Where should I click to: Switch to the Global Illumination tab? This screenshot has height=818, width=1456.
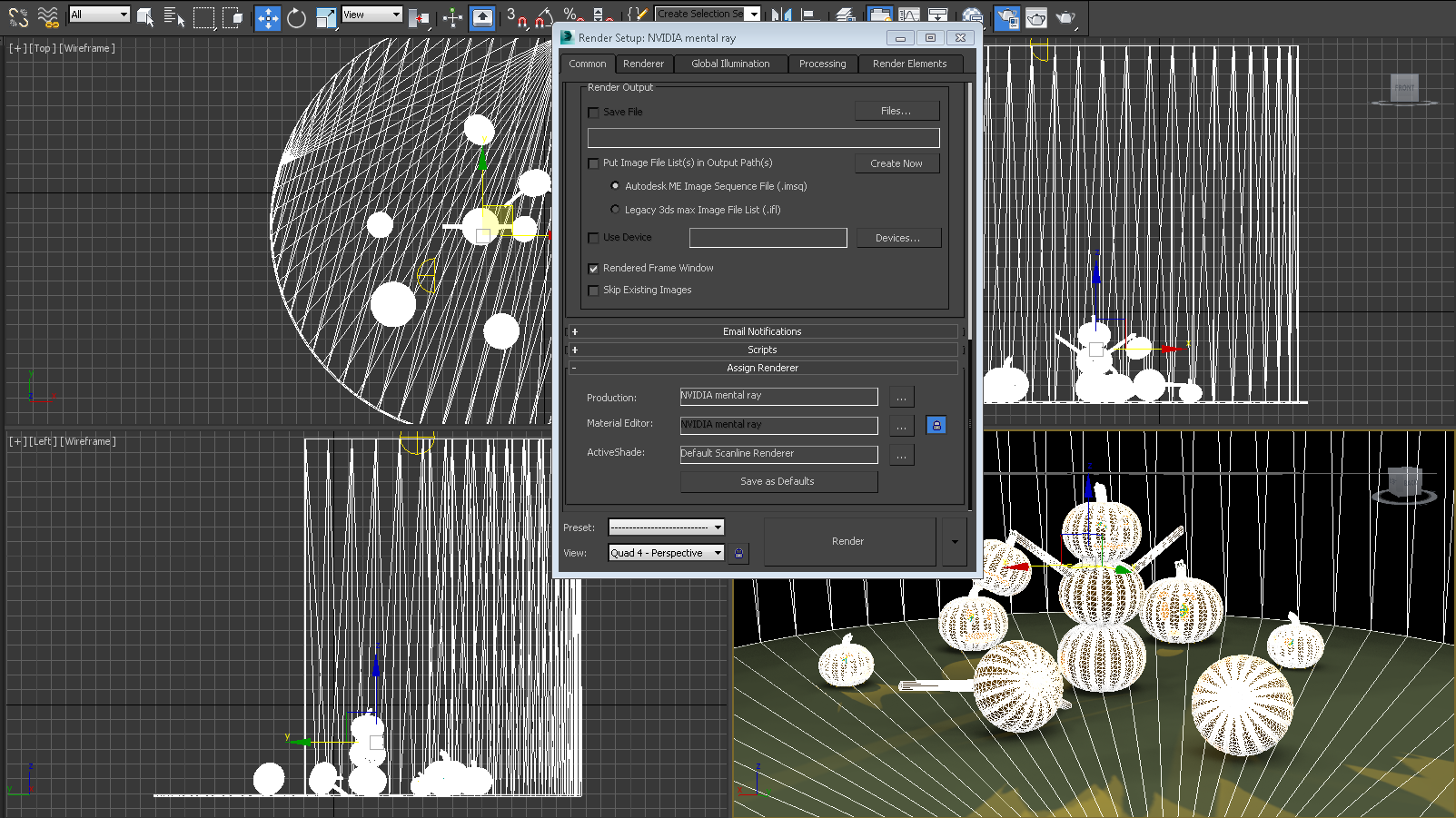(730, 64)
